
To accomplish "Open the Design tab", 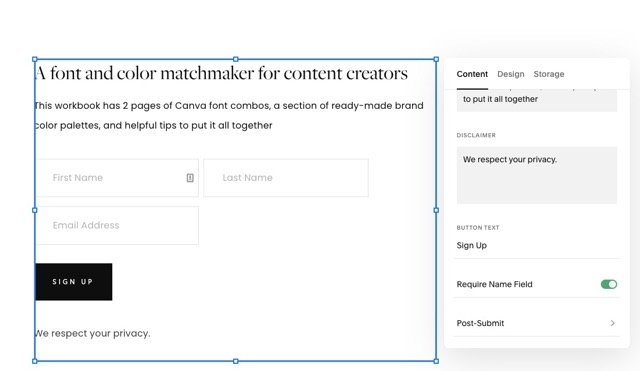I will coord(511,74).
